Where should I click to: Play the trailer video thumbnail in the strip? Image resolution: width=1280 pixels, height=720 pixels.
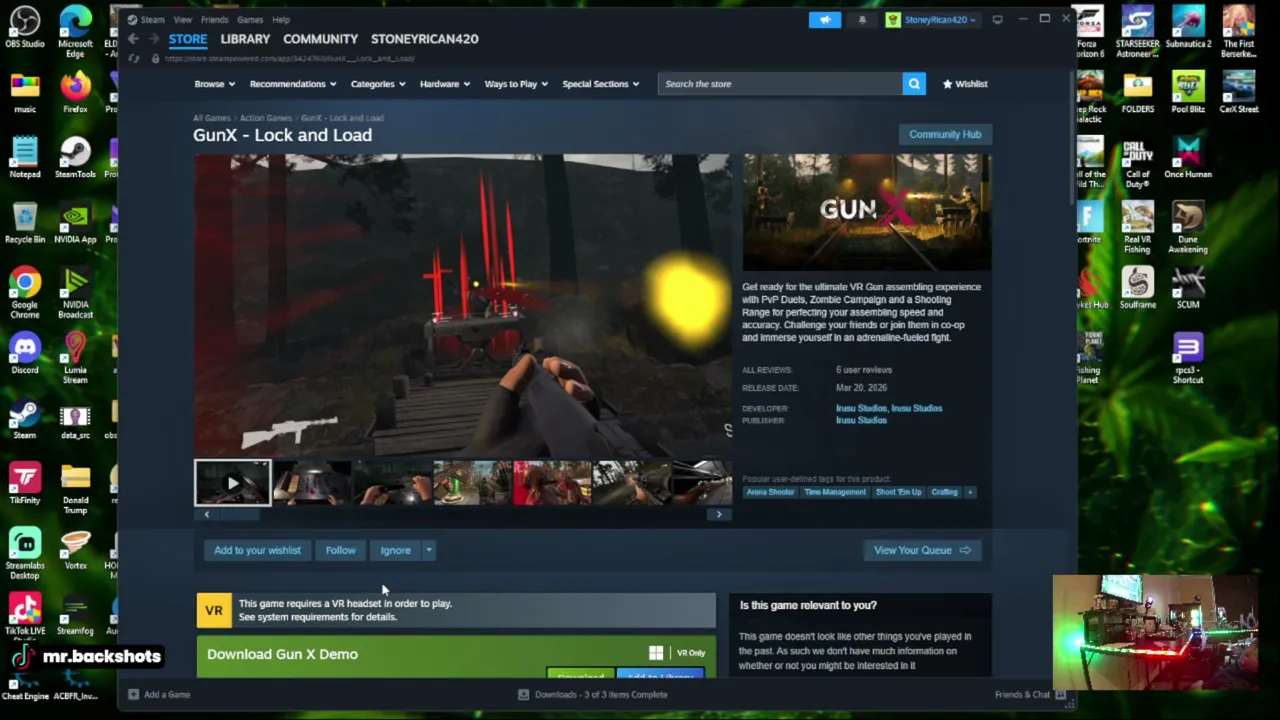click(x=232, y=483)
